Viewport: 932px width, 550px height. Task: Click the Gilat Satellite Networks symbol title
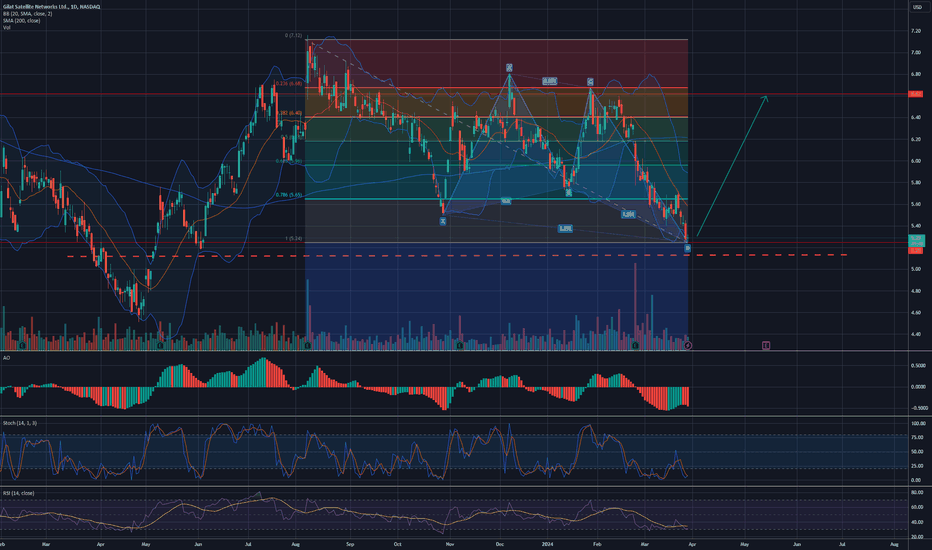[51, 7]
